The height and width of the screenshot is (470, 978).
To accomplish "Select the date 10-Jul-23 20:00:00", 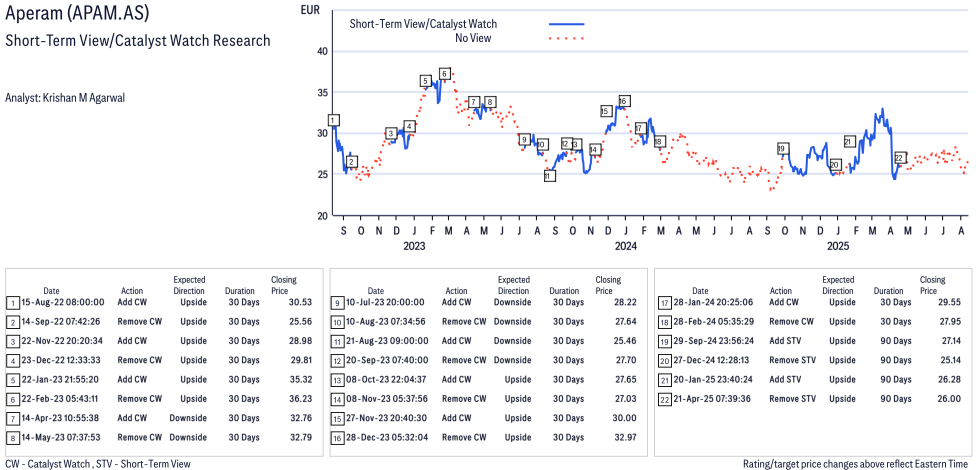I will point(387,302).
